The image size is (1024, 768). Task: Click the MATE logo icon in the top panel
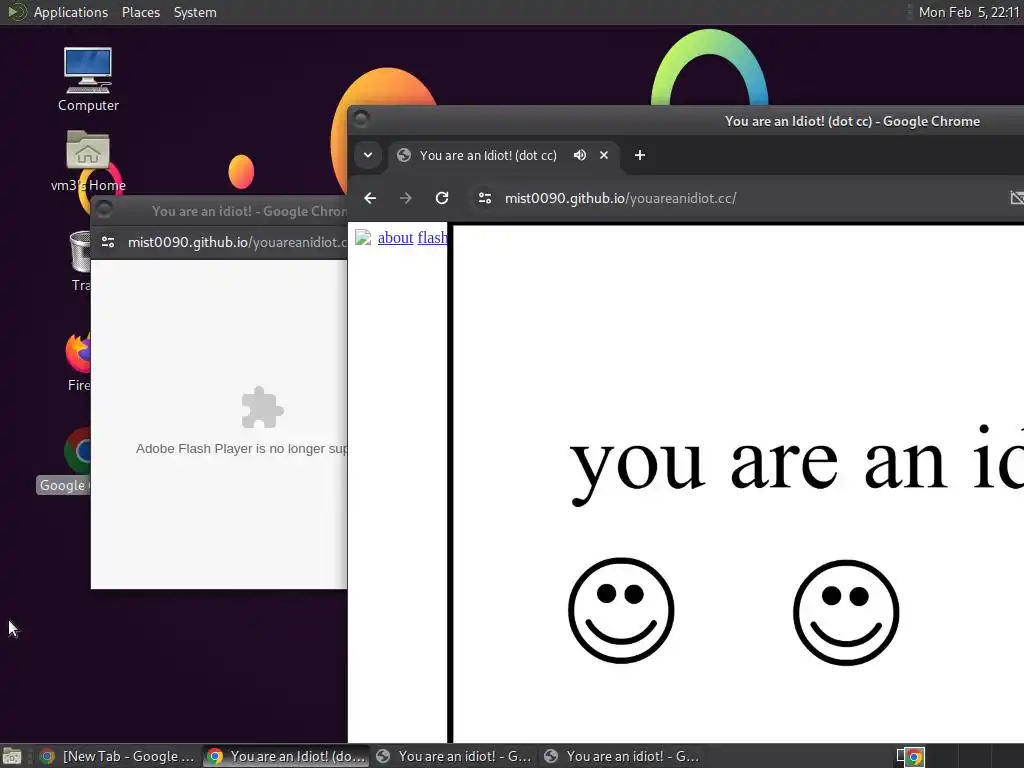click(16, 12)
